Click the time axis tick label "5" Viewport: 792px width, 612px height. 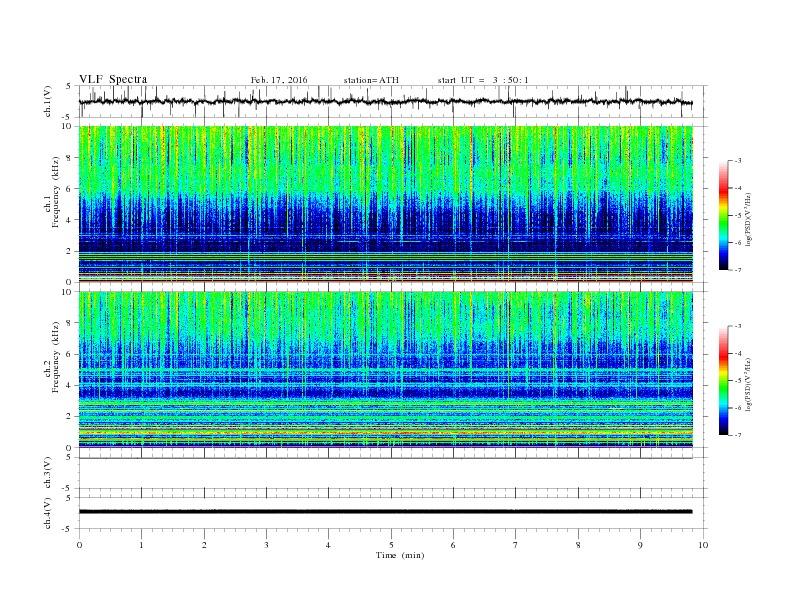[391, 545]
